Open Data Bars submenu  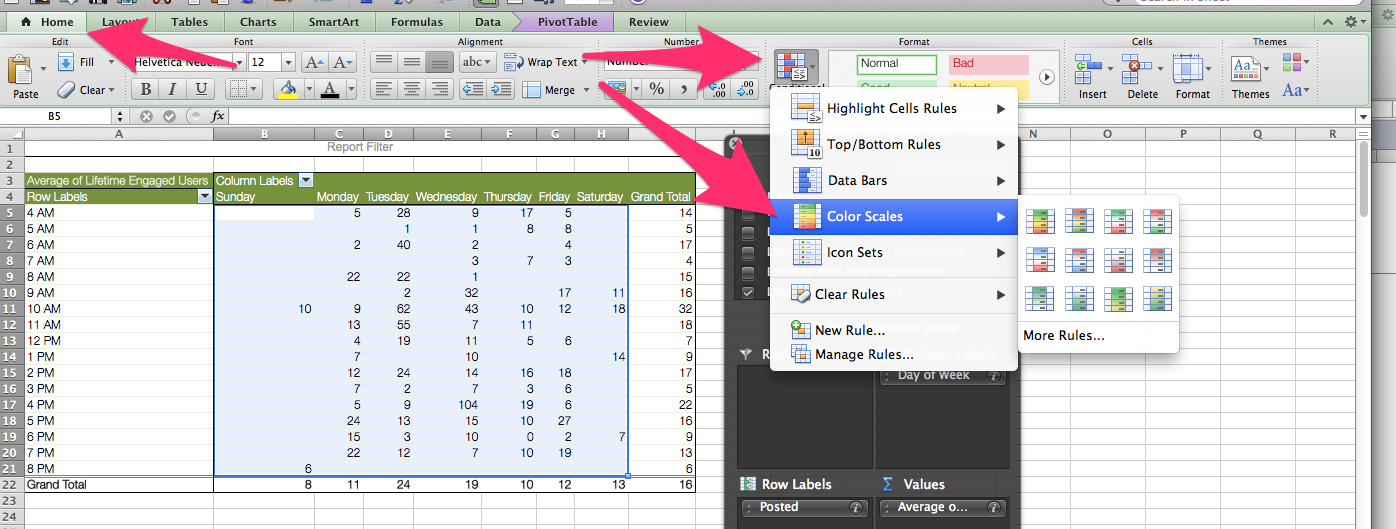click(x=893, y=180)
